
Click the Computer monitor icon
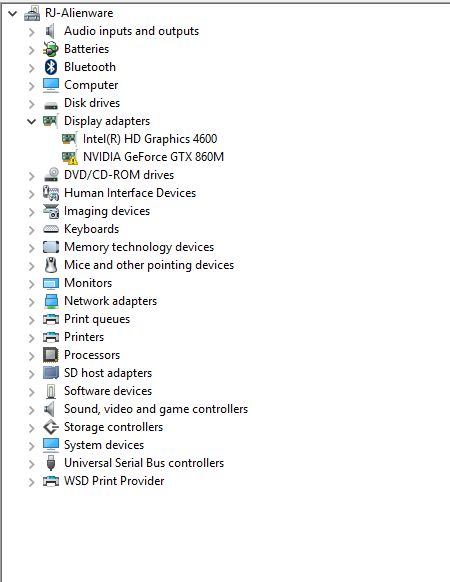coord(50,85)
